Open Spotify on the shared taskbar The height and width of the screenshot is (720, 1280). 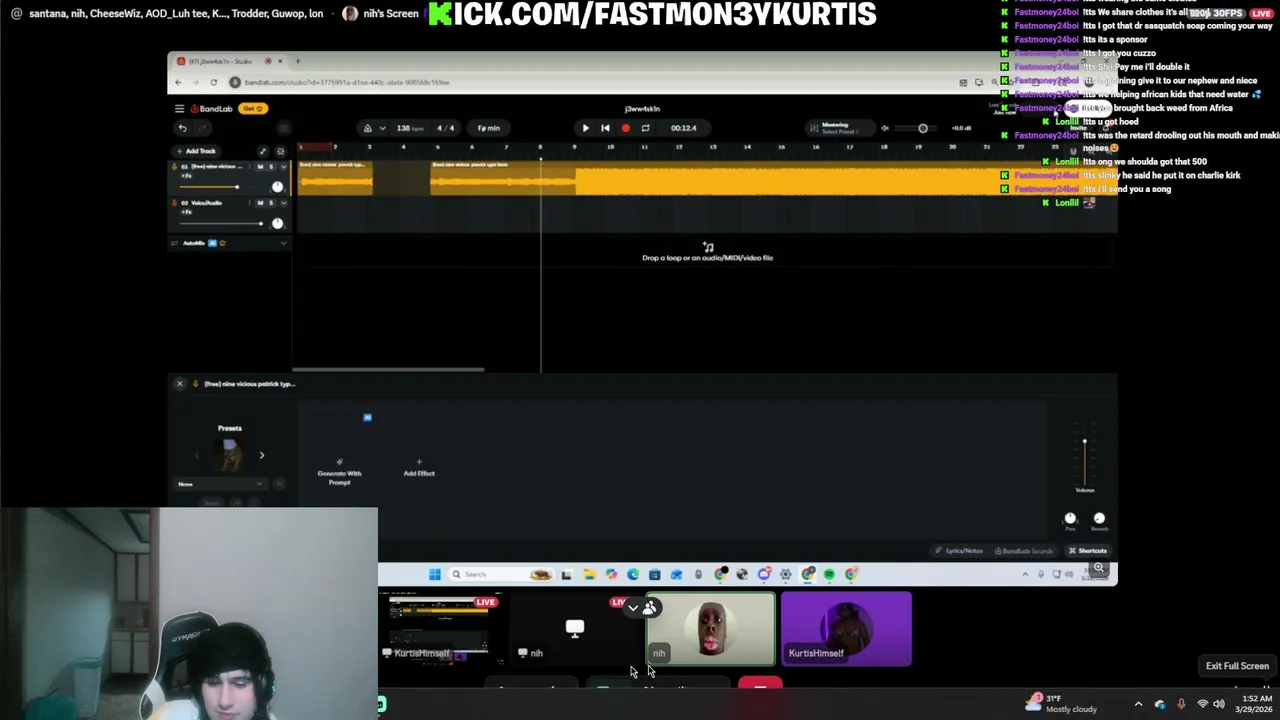[x=829, y=574]
